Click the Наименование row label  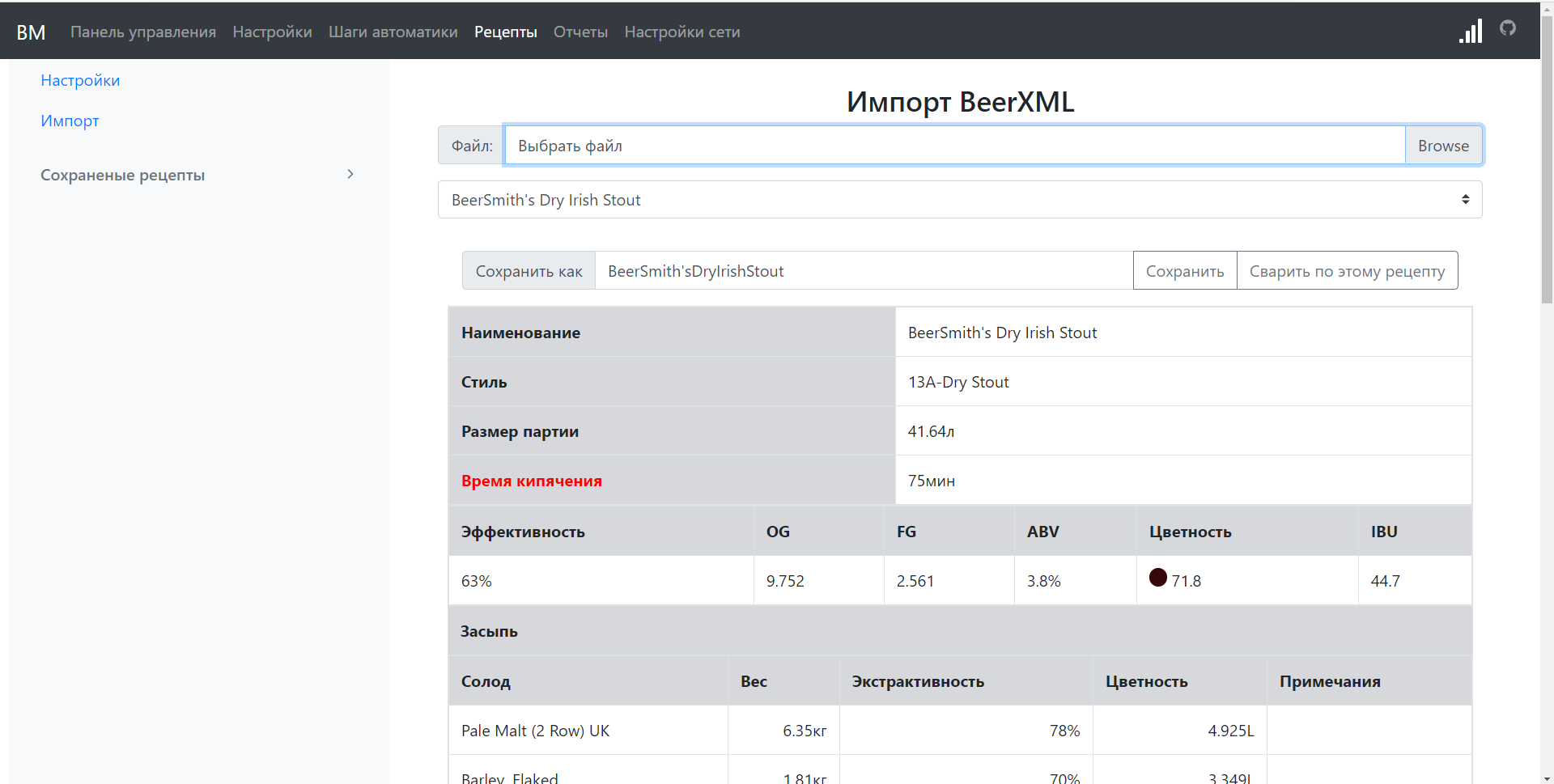(520, 333)
